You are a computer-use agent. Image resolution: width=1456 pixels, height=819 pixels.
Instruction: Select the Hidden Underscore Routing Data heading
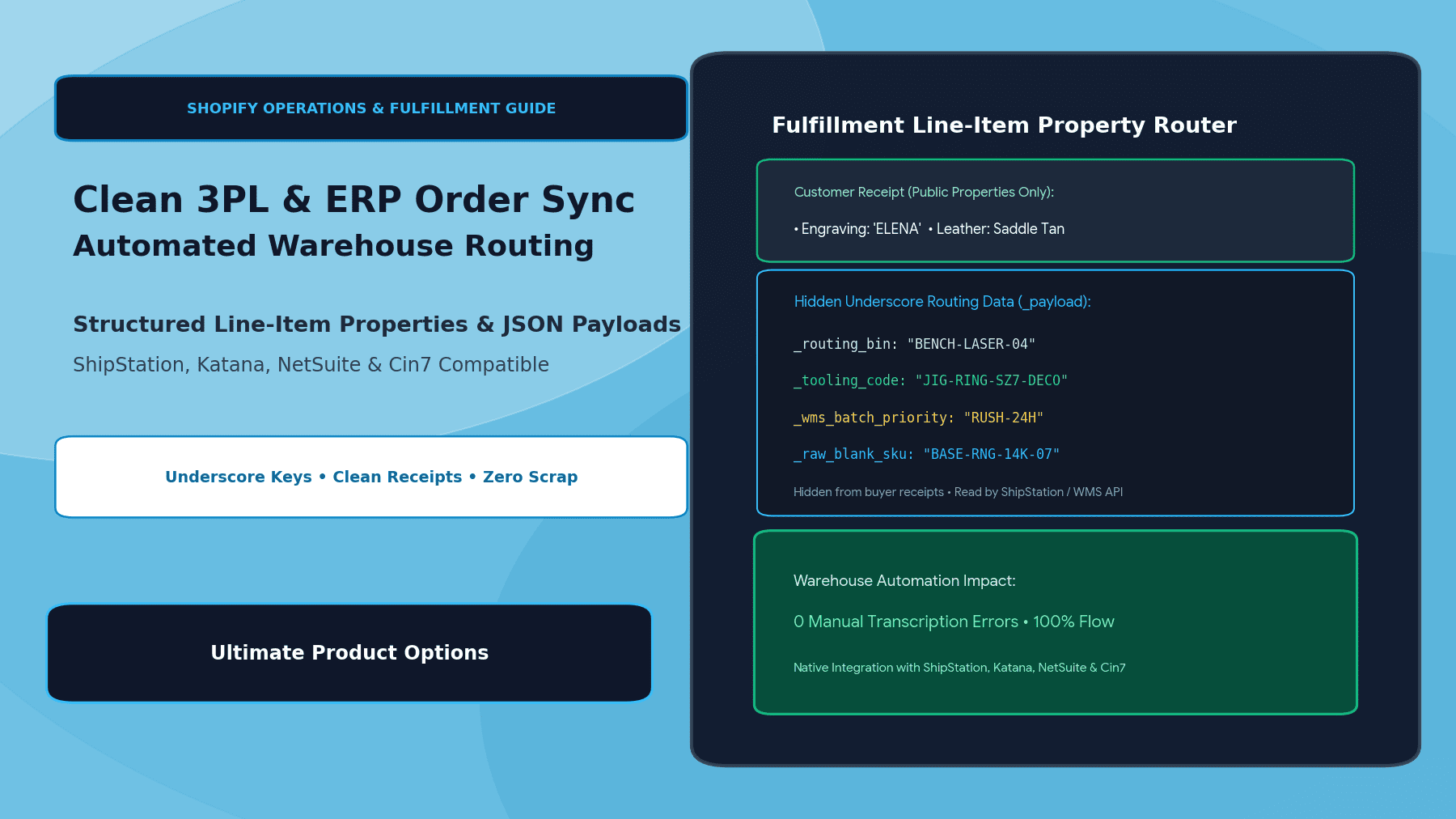942,302
